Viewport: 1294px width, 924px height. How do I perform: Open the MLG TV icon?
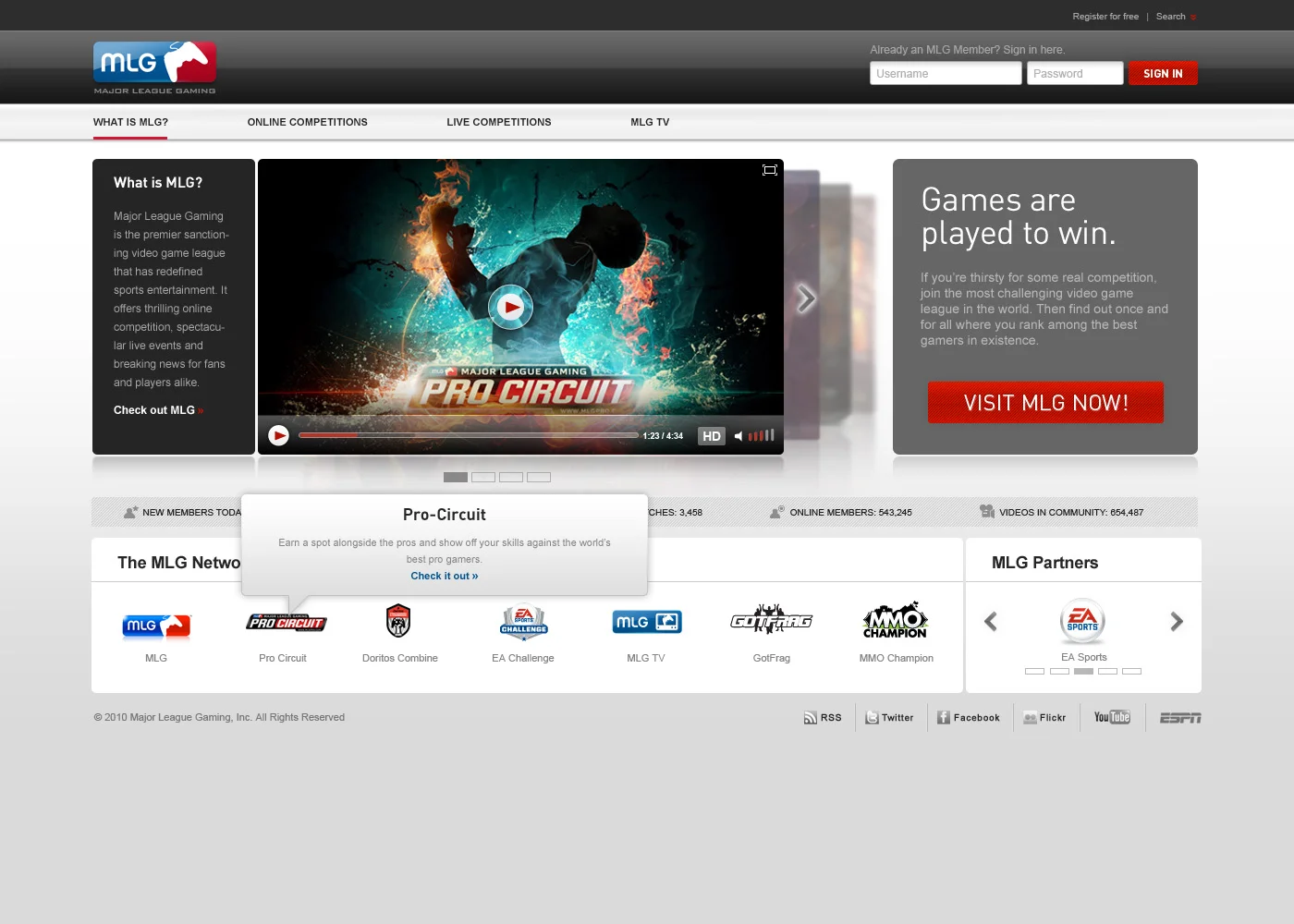pos(647,622)
